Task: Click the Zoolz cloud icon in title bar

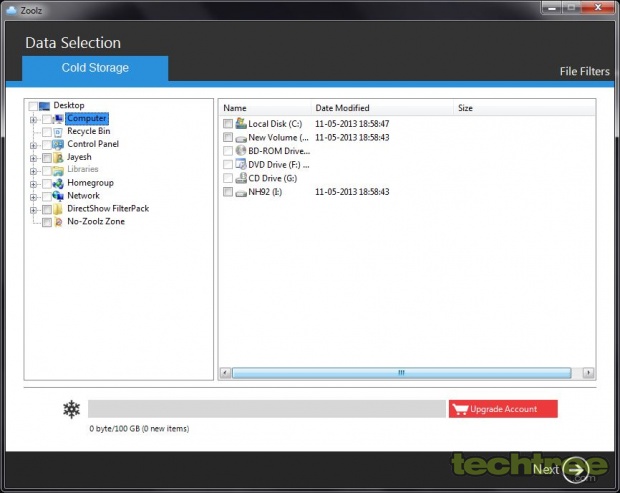Action: pyautogui.click(x=12, y=10)
